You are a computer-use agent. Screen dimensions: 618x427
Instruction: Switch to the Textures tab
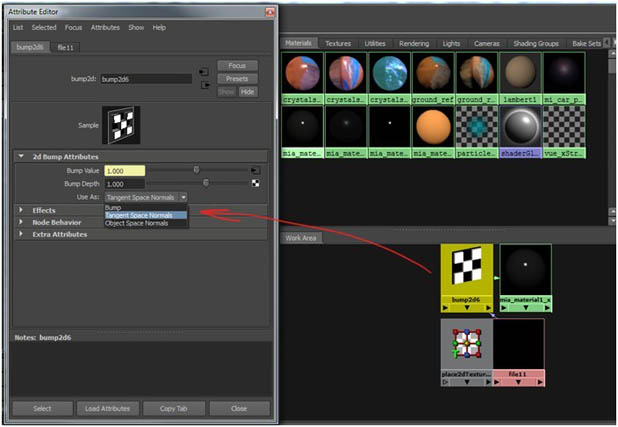(x=338, y=43)
